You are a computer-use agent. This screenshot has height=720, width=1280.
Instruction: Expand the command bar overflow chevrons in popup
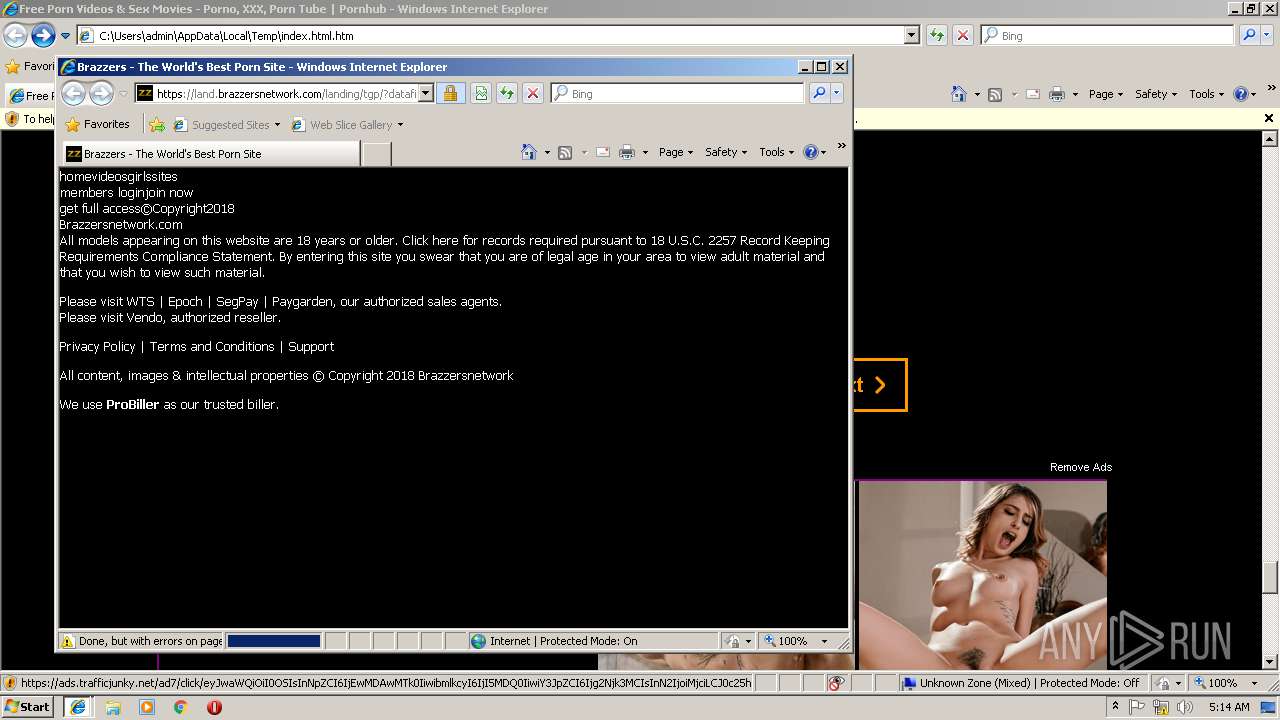(x=841, y=146)
